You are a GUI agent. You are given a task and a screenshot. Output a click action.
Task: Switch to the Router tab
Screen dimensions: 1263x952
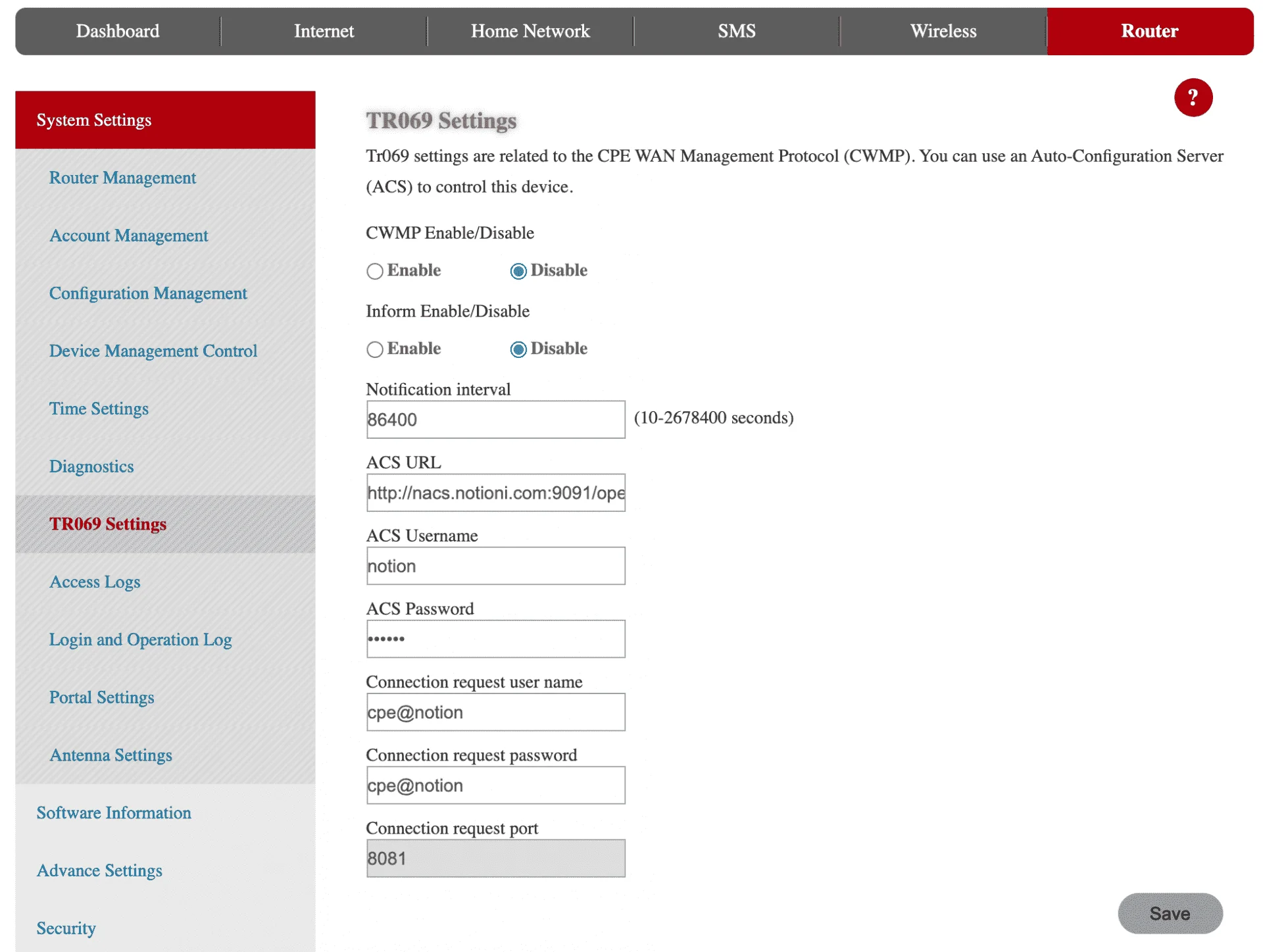[x=1150, y=31]
